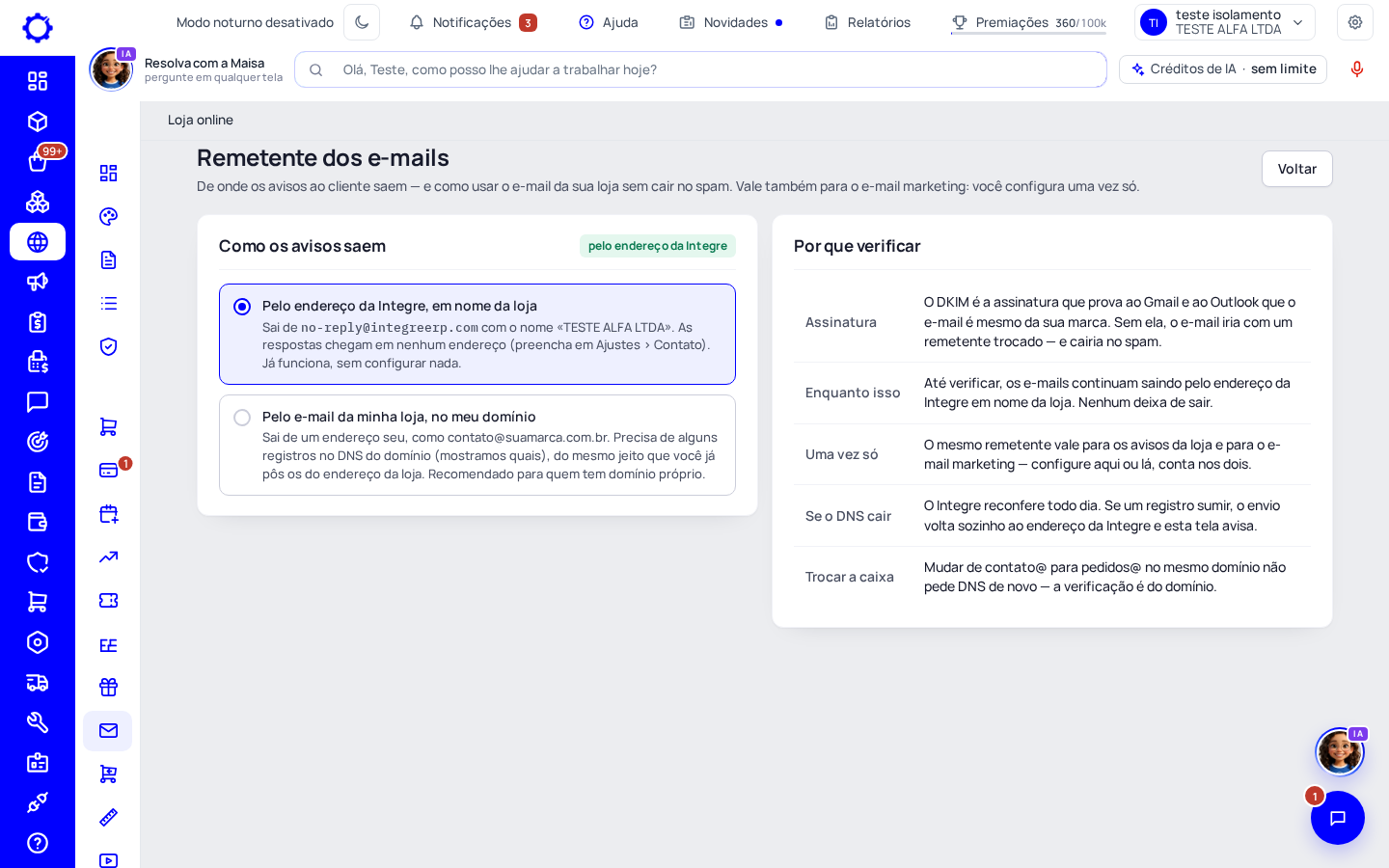The width and height of the screenshot is (1389, 868).
Task: Open the megaphone marketing icon in blue sidebar
Action: [x=38, y=282]
